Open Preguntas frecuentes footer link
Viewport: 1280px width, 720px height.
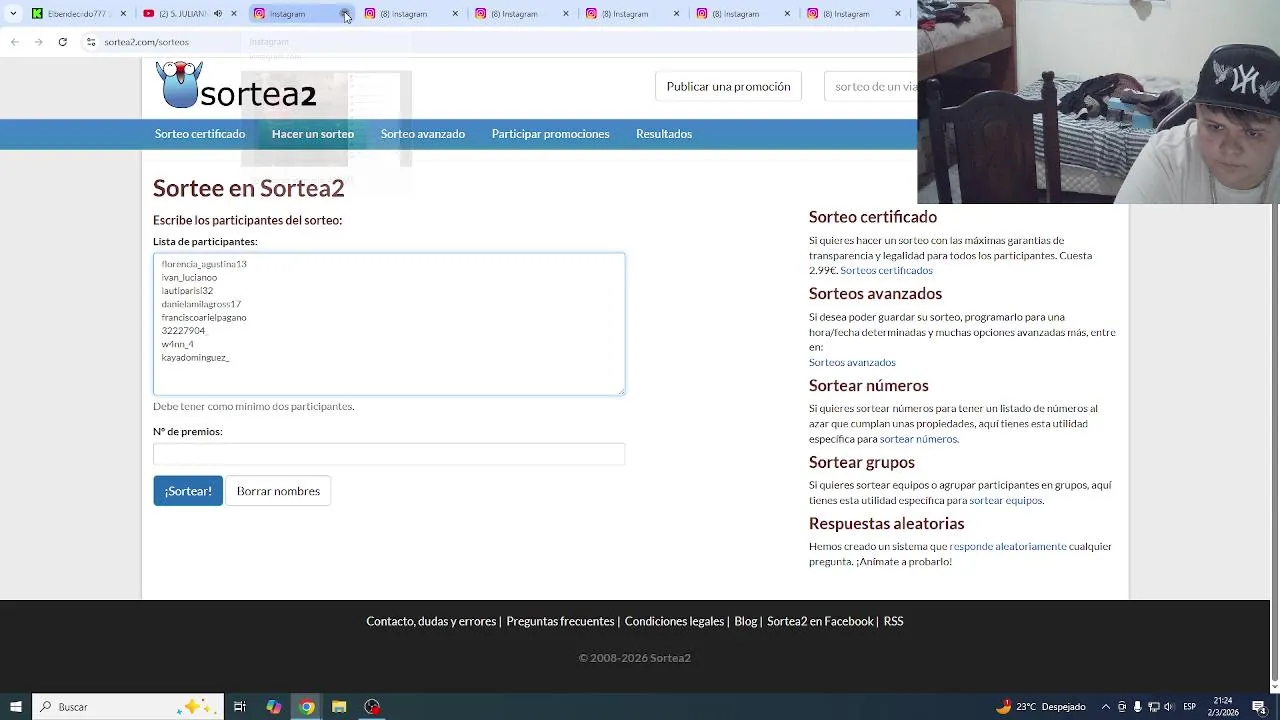[x=560, y=622]
